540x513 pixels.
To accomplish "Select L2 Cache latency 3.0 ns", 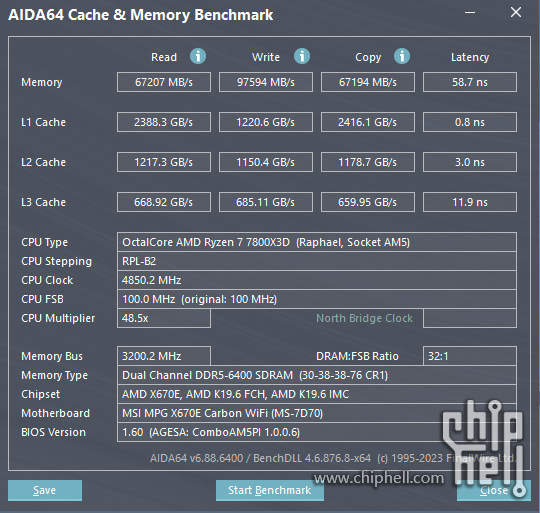I will coord(470,162).
